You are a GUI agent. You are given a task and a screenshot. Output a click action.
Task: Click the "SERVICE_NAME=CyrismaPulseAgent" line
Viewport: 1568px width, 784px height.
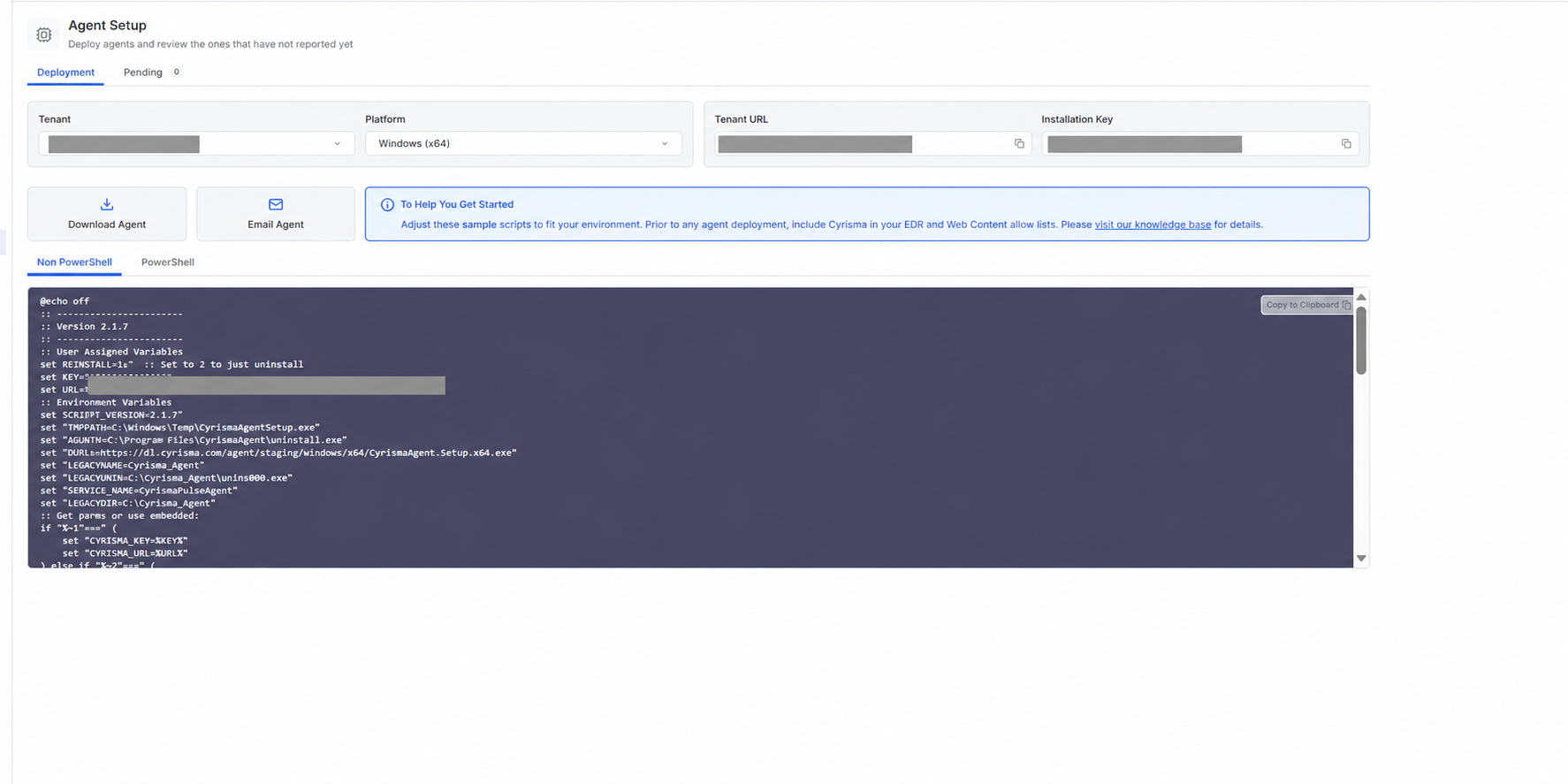(139, 491)
